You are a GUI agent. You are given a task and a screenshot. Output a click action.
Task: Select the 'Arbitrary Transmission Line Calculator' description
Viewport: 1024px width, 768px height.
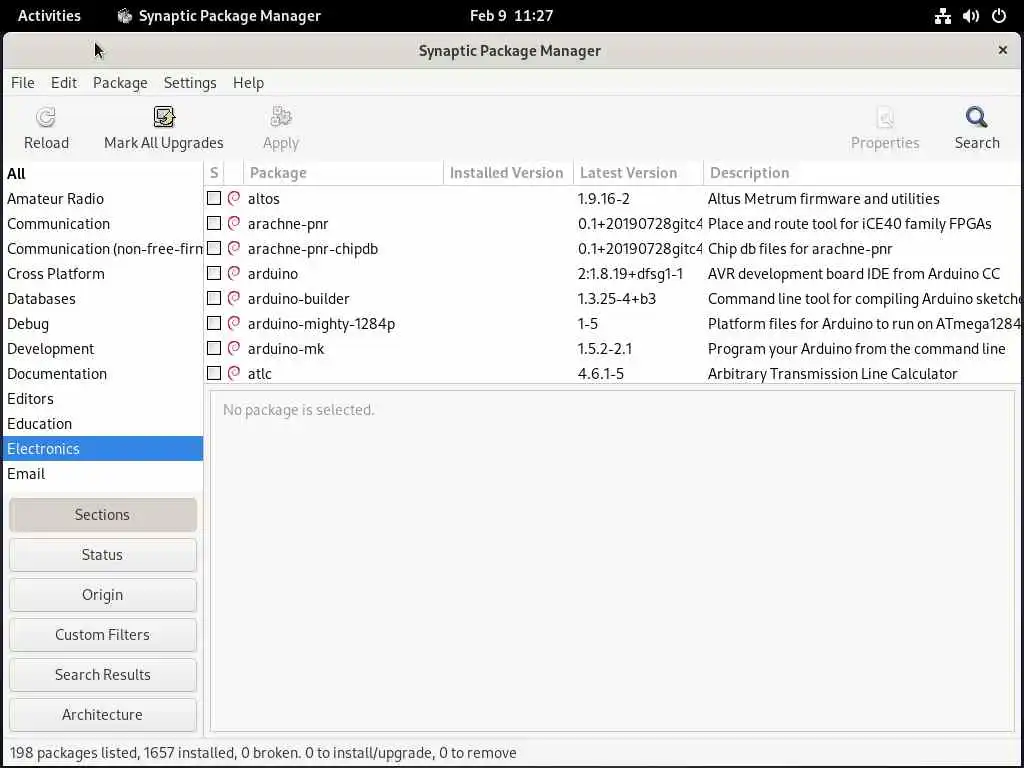pyautogui.click(x=833, y=374)
